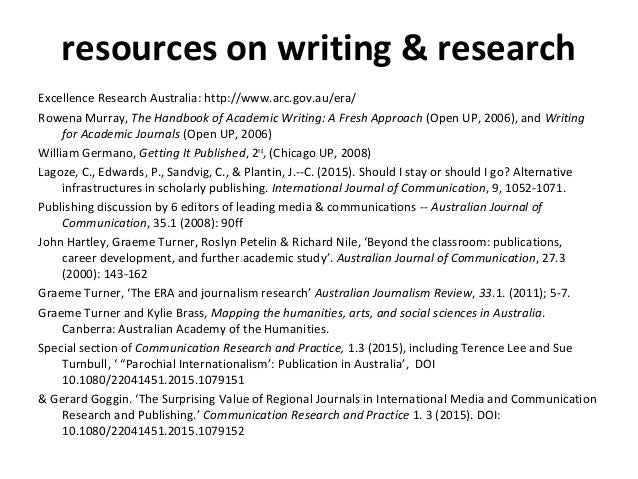This screenshot has width=638, height=479.
Task: Click 'Australian Journalism Review' journal name
Action: (x=393, y=293)
